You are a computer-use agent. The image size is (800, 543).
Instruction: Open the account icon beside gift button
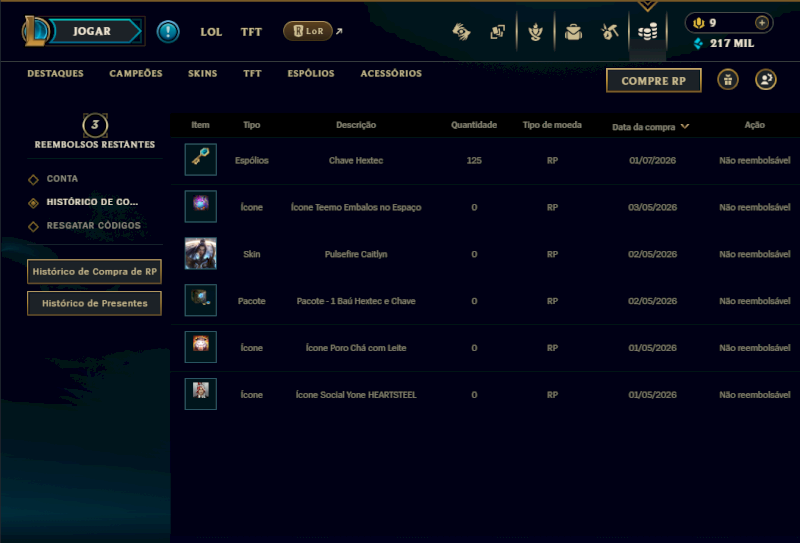click(x=765, y=80)
